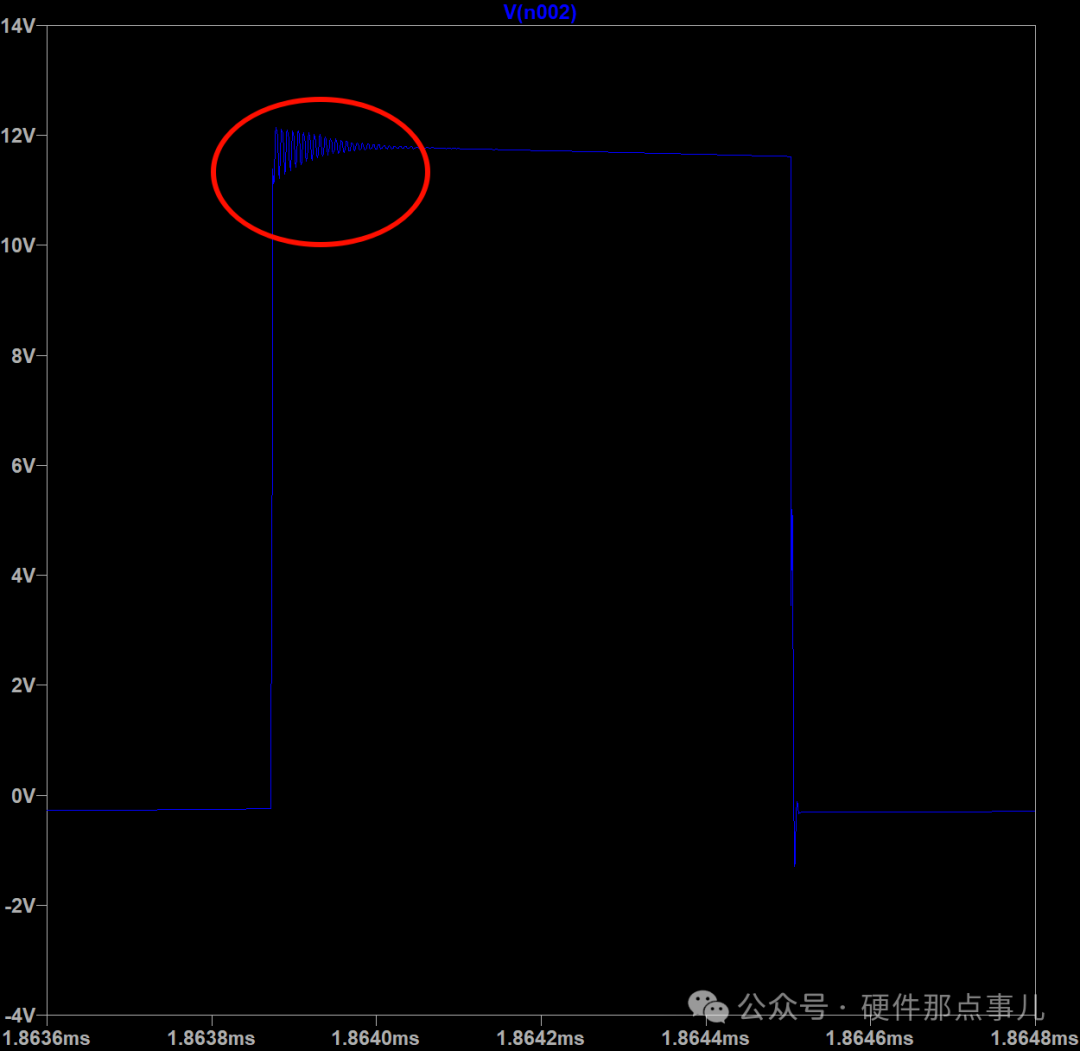Click the 8V vertical axis label
1080x1051 pixels.
[23, 356]
